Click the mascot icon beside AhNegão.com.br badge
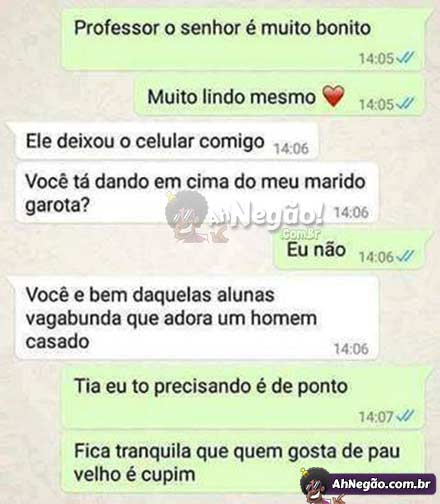Image resolution: width=440 pixels, height=504 pixels. click(x=313, y=486)
